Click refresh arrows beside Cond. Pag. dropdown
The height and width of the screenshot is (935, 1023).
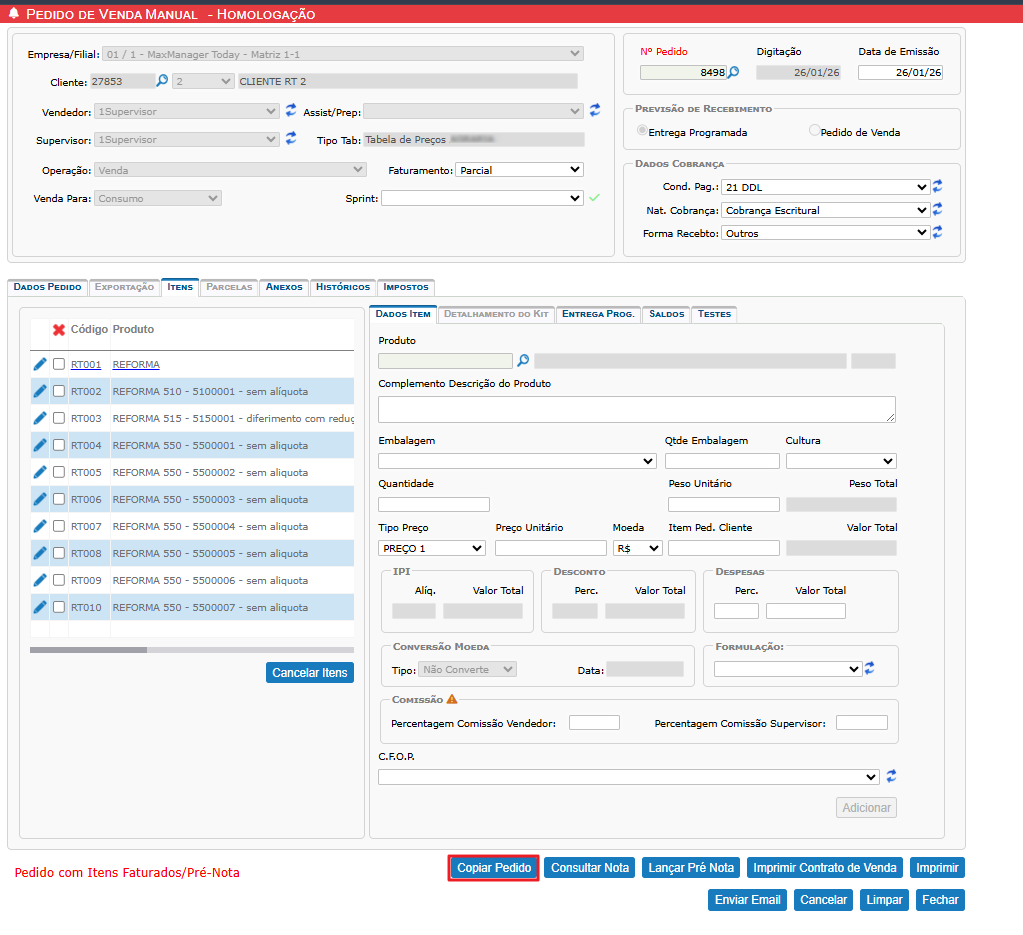938,187
